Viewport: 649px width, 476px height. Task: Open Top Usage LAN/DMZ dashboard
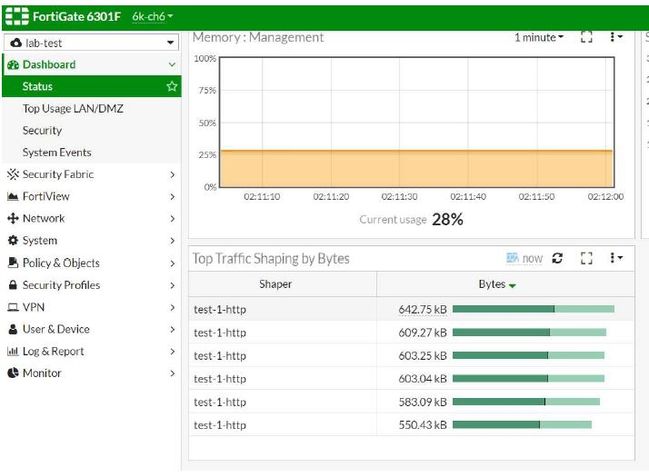coord(73,108)
